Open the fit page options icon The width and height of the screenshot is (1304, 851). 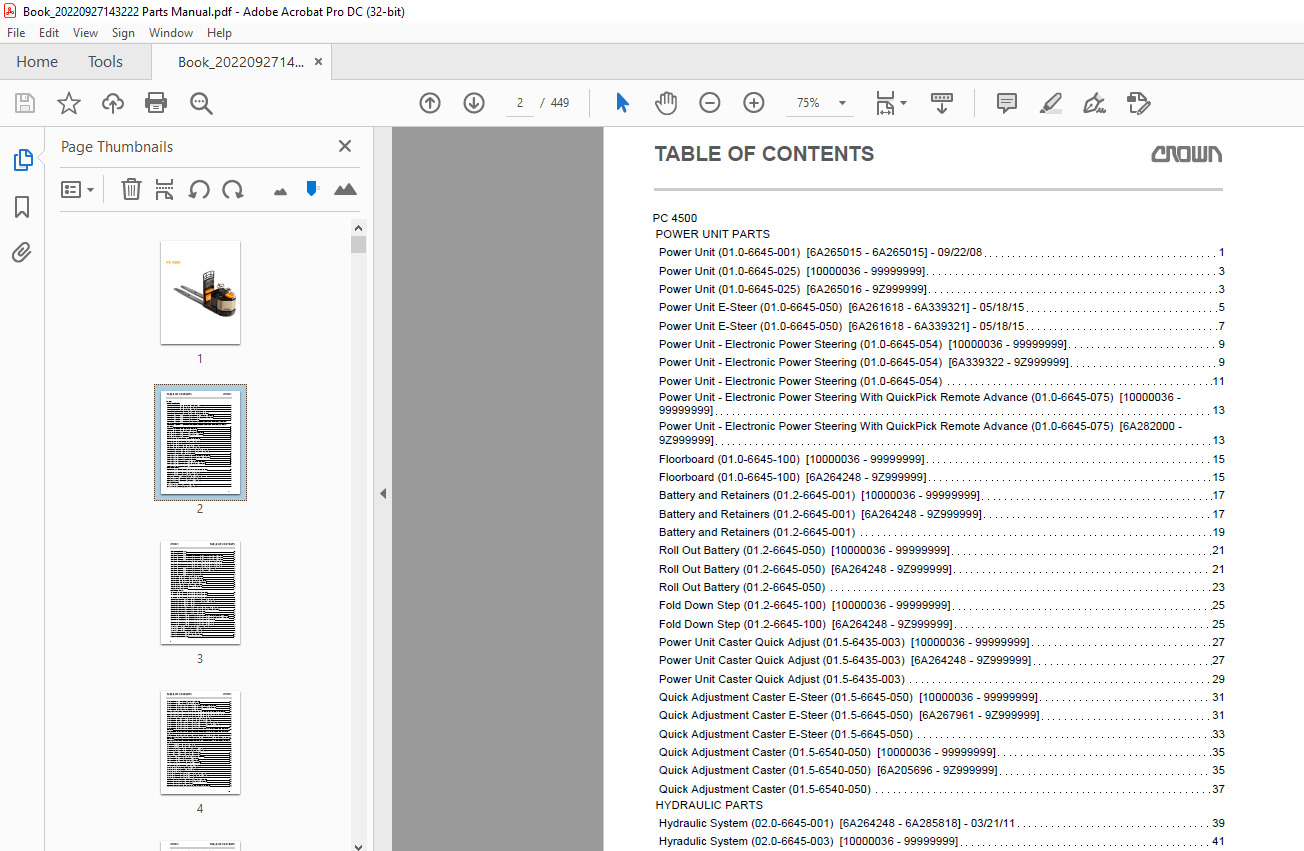(885, 103)
